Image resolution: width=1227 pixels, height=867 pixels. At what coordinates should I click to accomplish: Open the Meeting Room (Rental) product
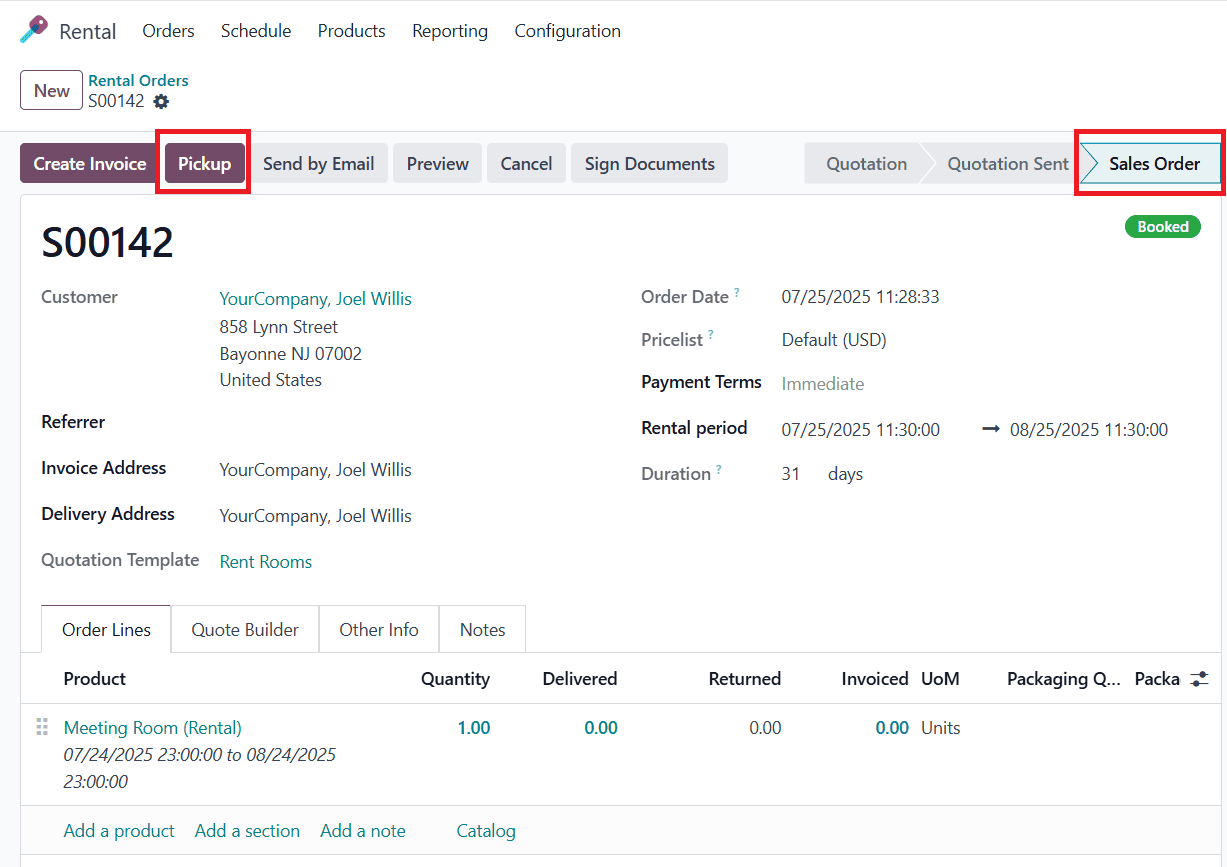click(x=152, y=728)
